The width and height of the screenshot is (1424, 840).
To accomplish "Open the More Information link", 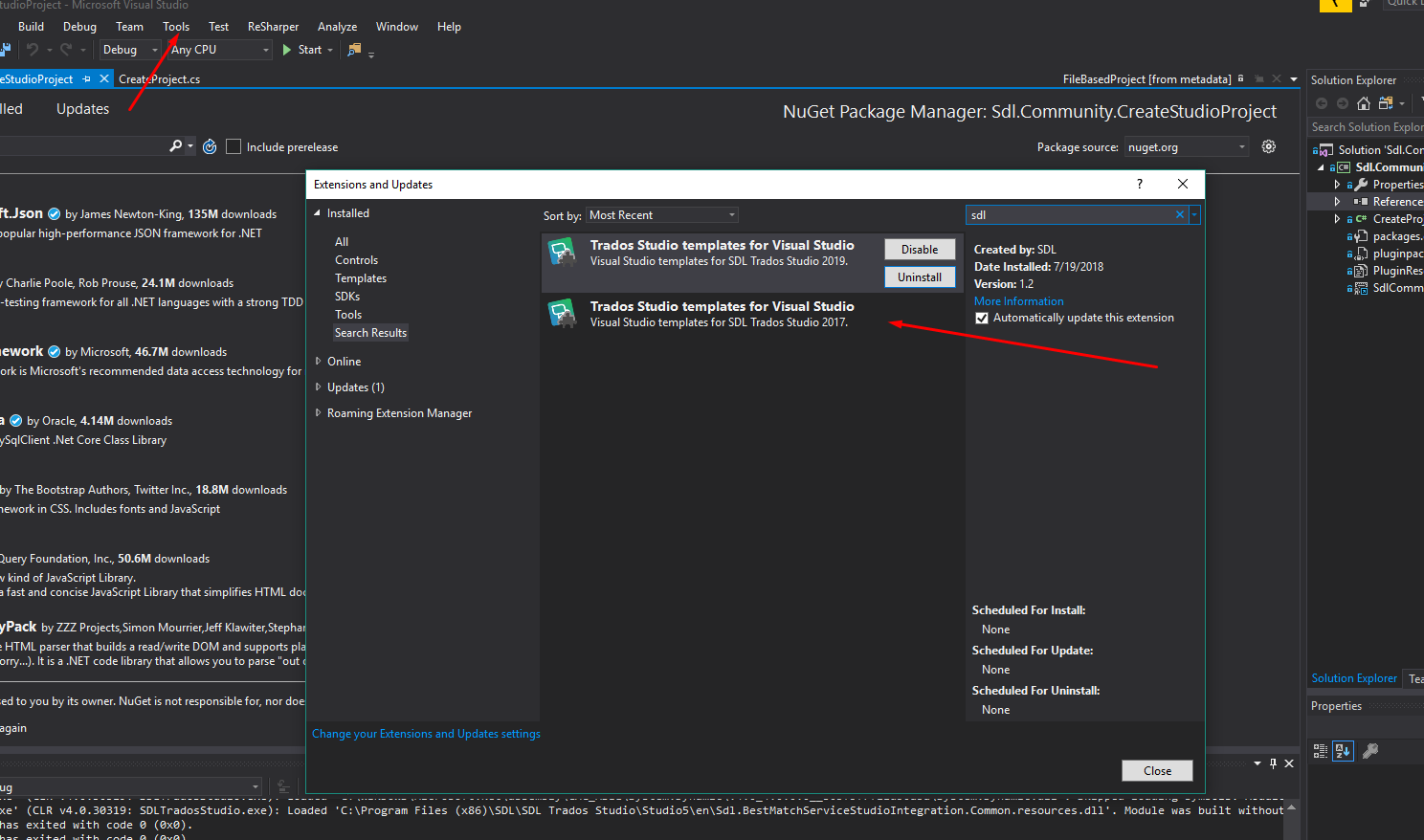I will pos(1018,301).
